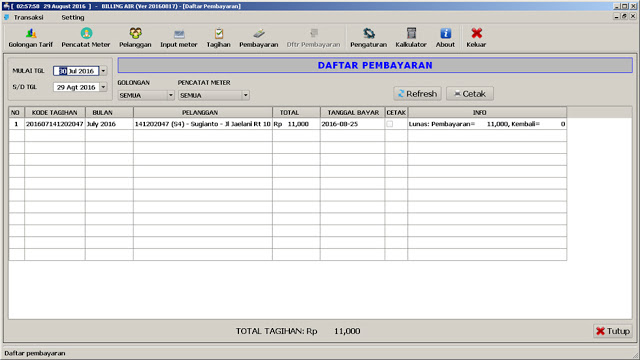
Task: Click the application icon in title bar
Action: (6, 6)
